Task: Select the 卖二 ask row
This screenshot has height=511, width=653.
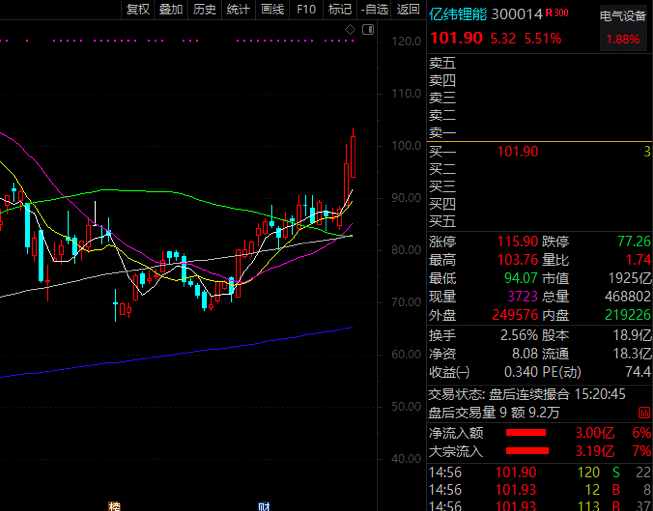Action: (540, 115)
